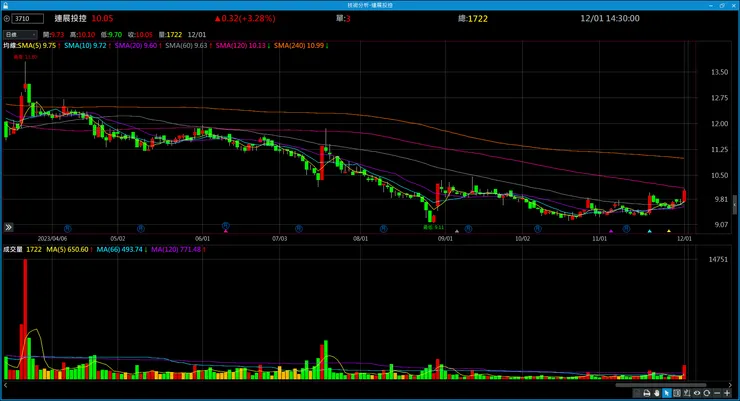The height and width of the screenshot is (401, 740).
Task: Click the circled monthly marker right of 05/02
Action: pos(141,228)
